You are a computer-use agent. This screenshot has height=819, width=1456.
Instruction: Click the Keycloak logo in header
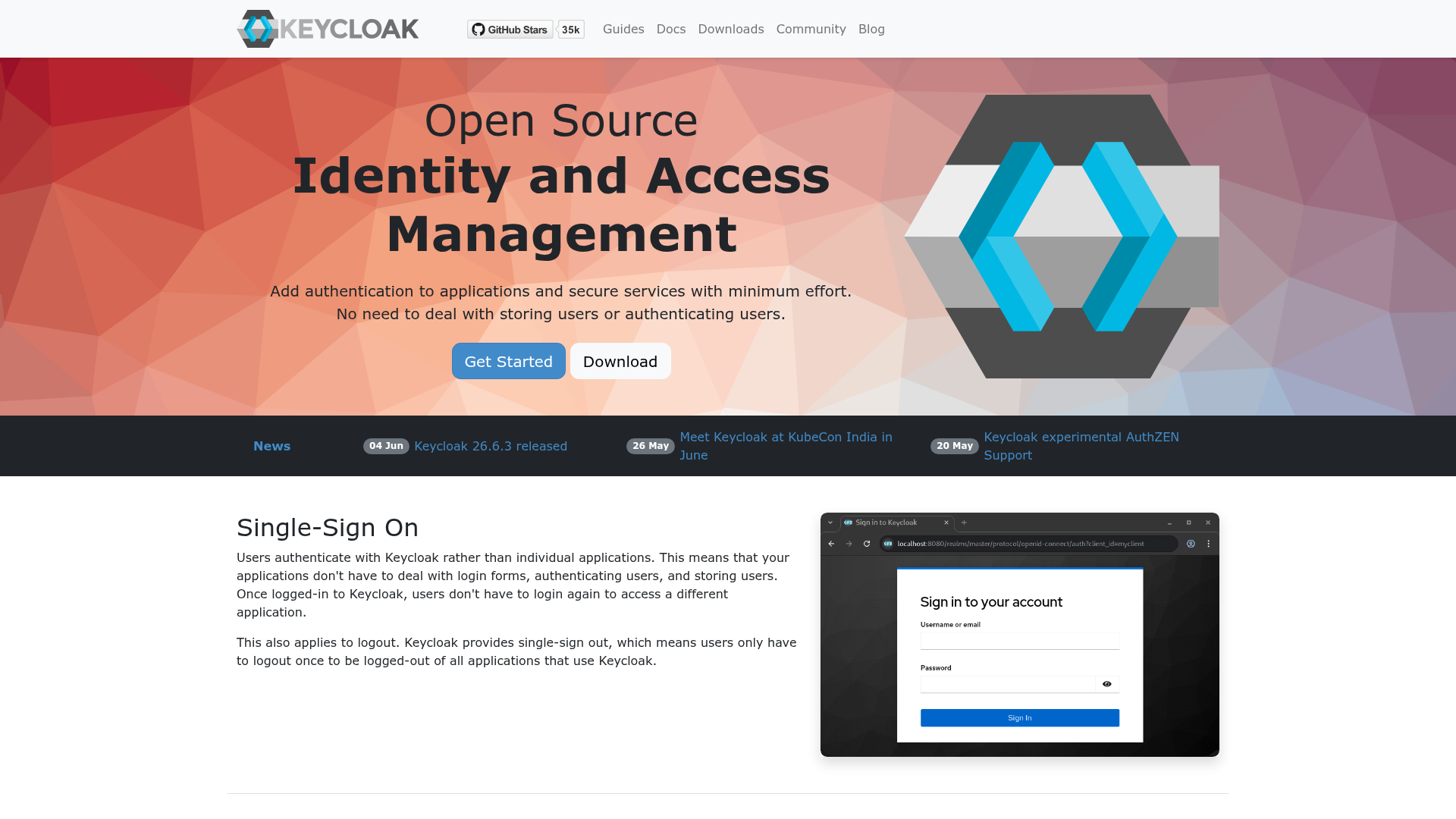328,29
